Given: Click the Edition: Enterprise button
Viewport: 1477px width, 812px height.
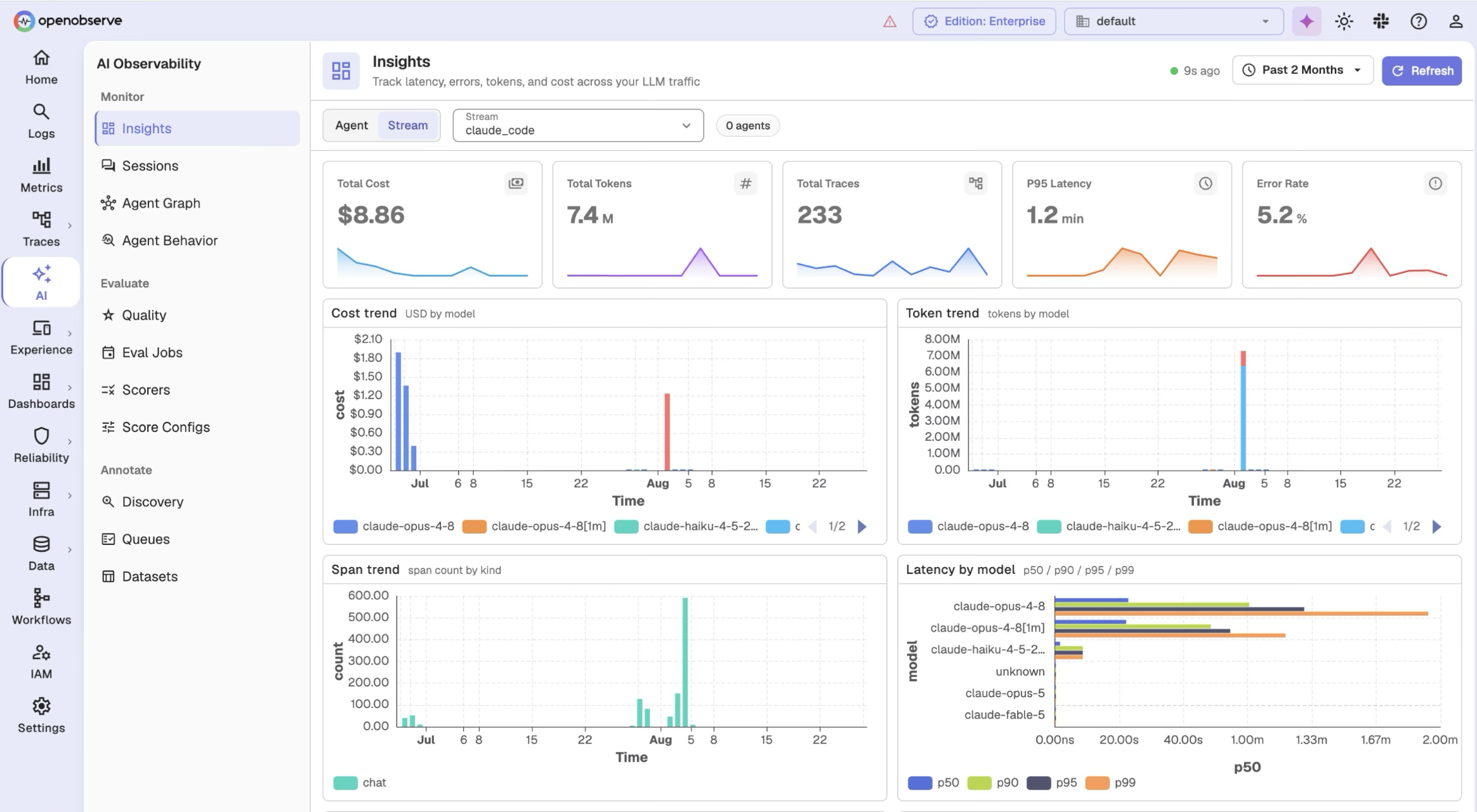Looking at the screenshot, I should click(984, 22).
